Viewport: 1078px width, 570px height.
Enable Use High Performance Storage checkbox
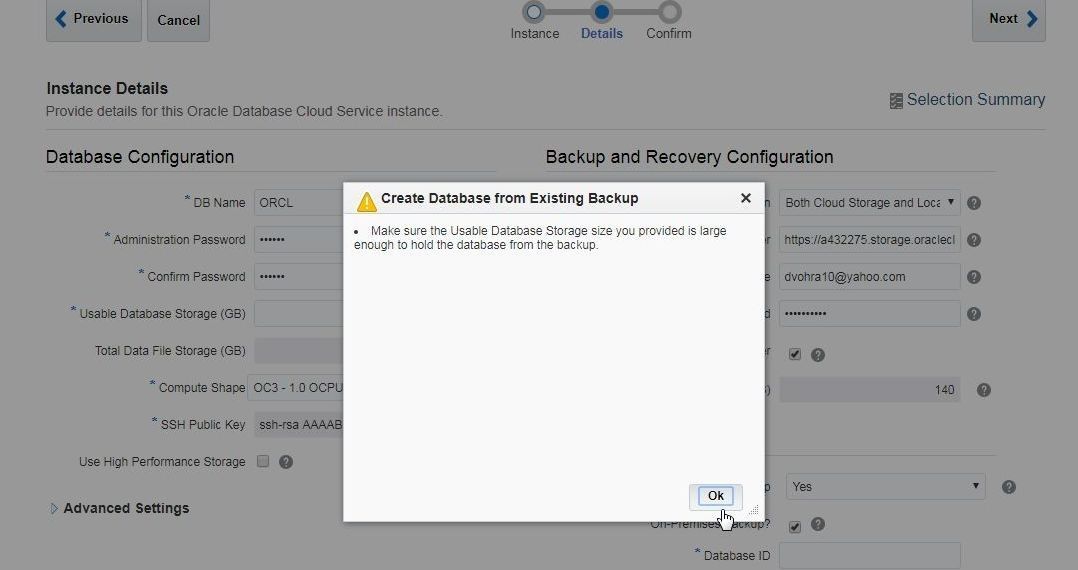263,461
